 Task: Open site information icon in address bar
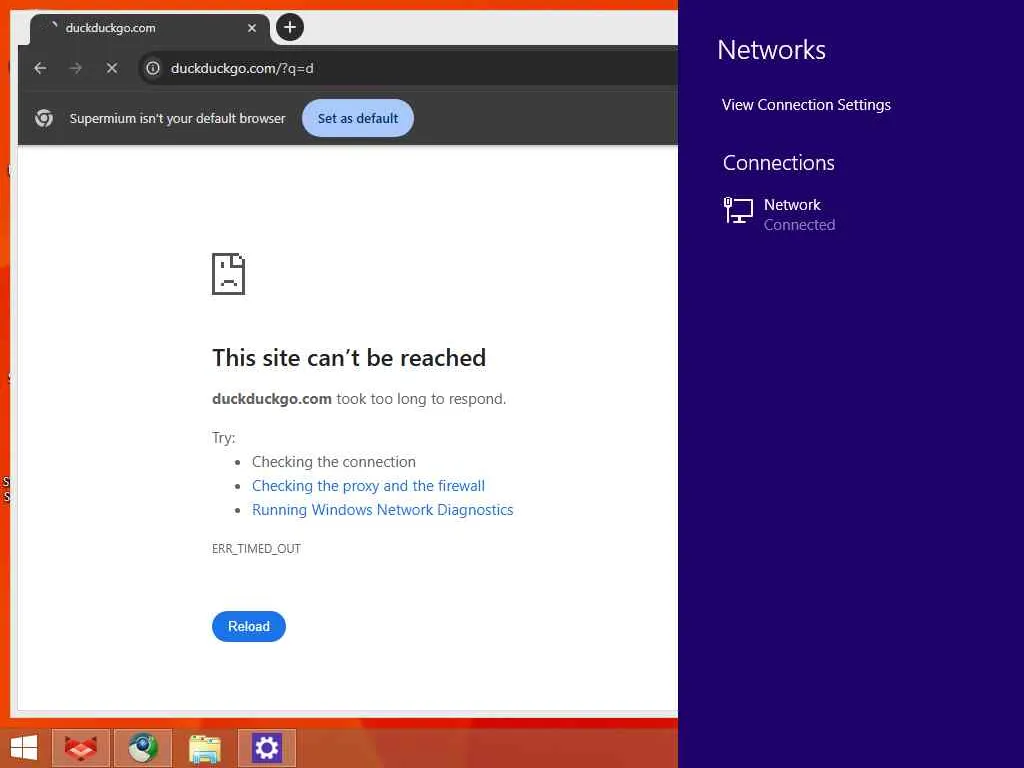click(153, 68)
